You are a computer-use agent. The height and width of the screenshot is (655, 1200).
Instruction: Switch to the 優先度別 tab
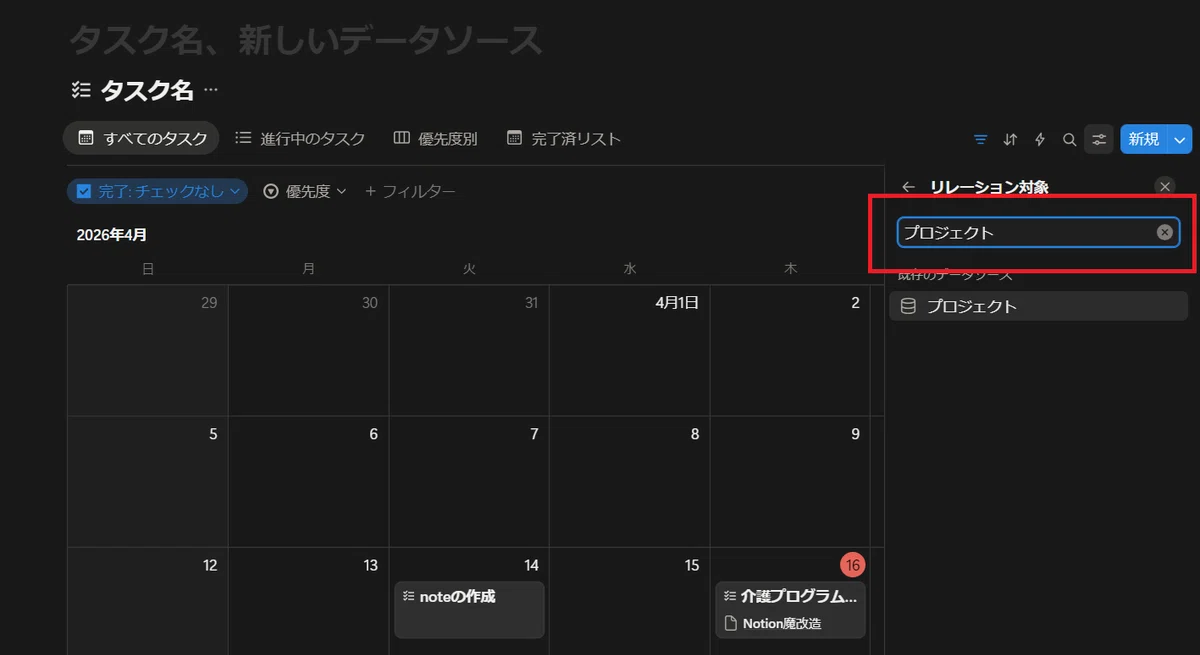tap(435, 138)
